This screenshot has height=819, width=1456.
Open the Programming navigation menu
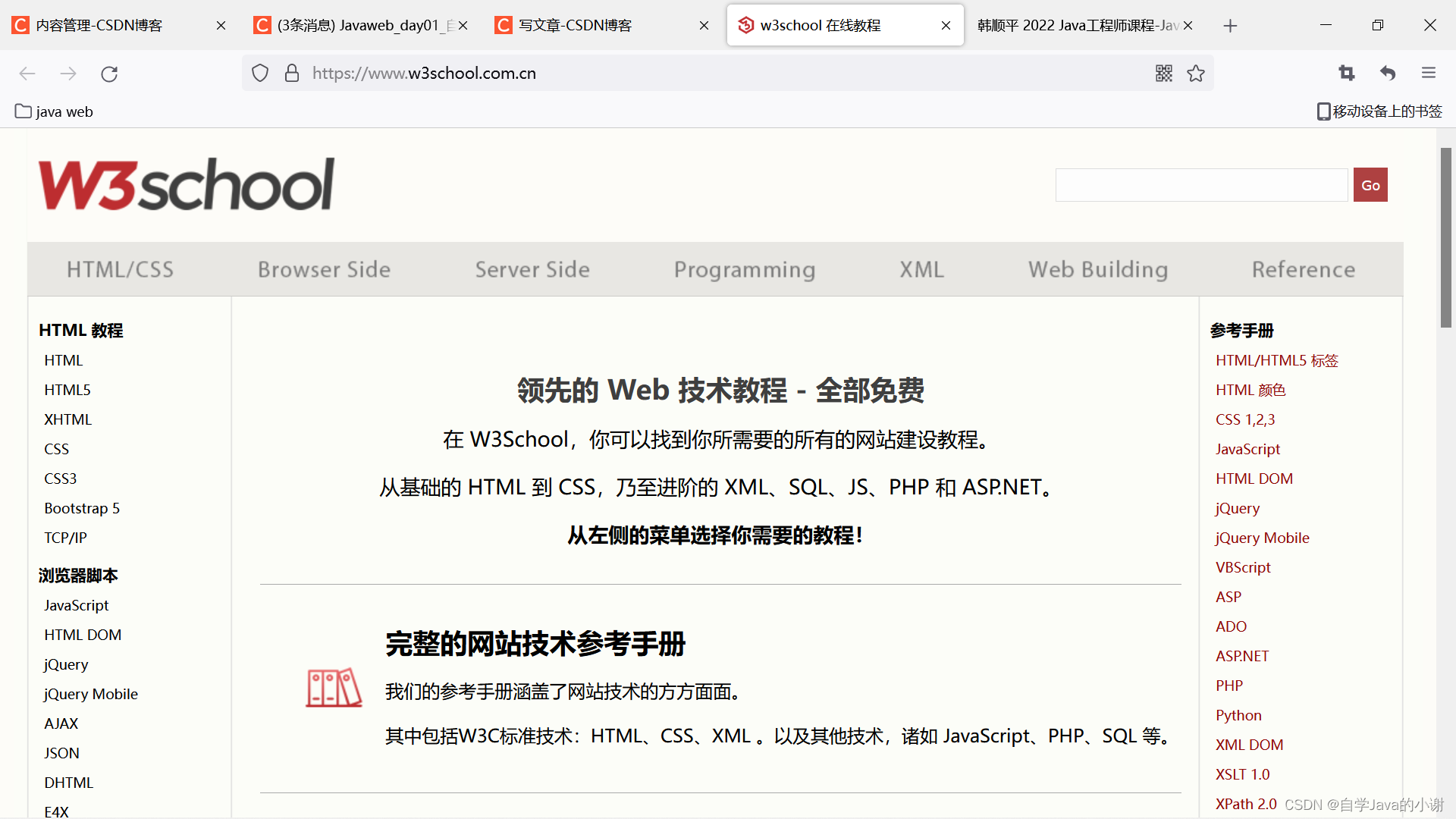tap(745, 269)
